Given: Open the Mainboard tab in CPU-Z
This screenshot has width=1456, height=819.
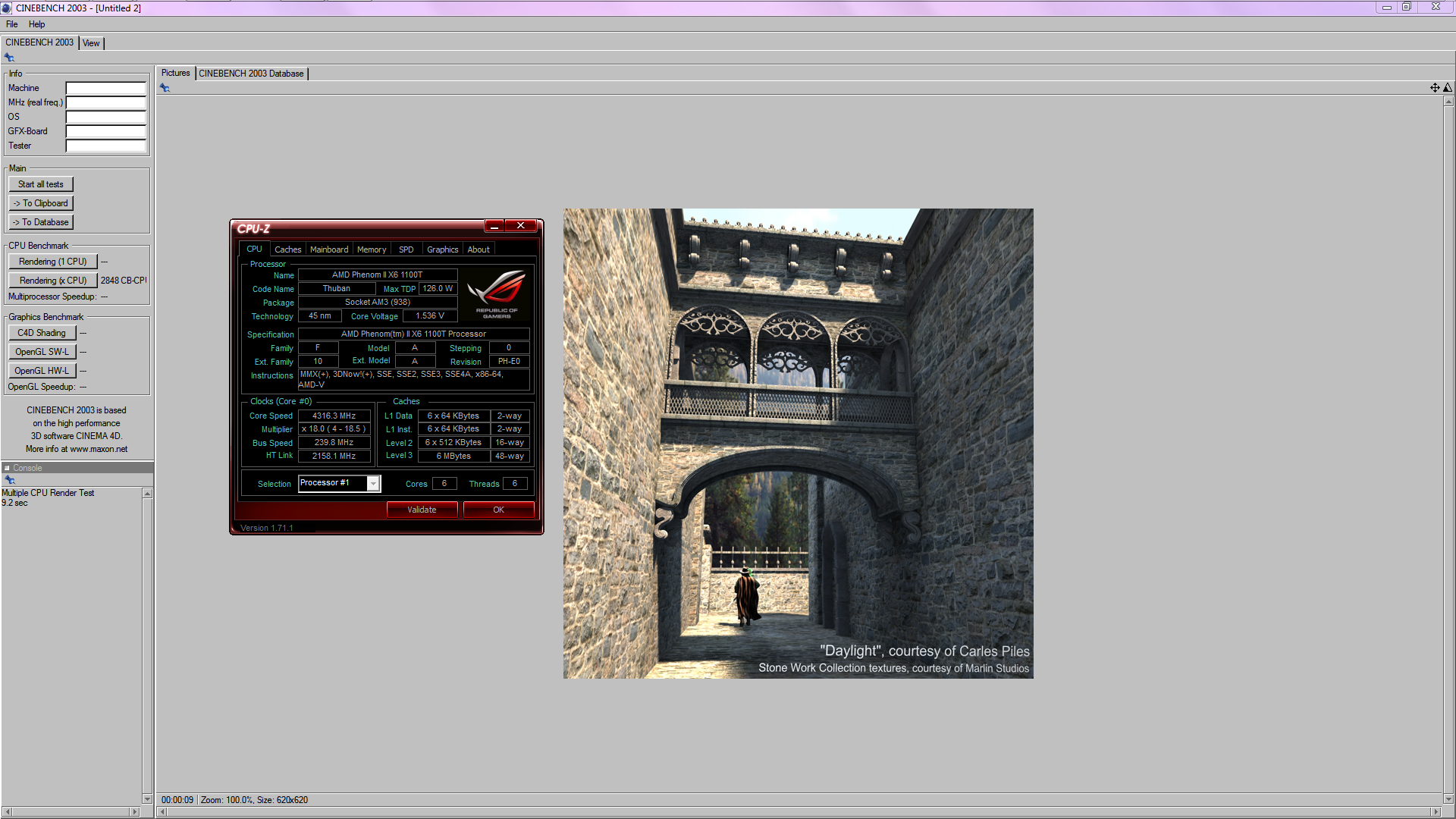Looking at the screenshot, I should 329,249.
